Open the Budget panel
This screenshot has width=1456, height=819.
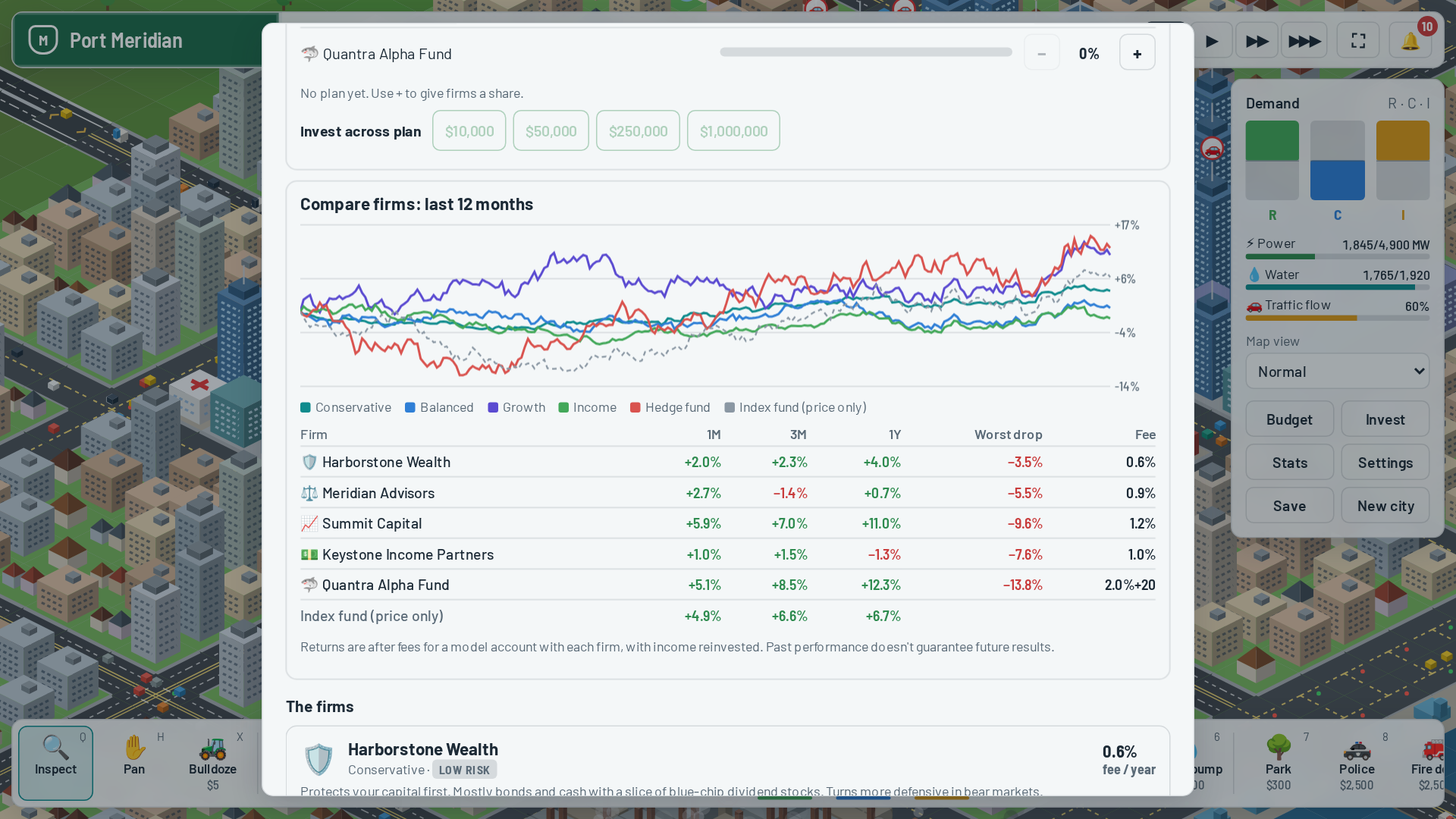click(1289, 419)
